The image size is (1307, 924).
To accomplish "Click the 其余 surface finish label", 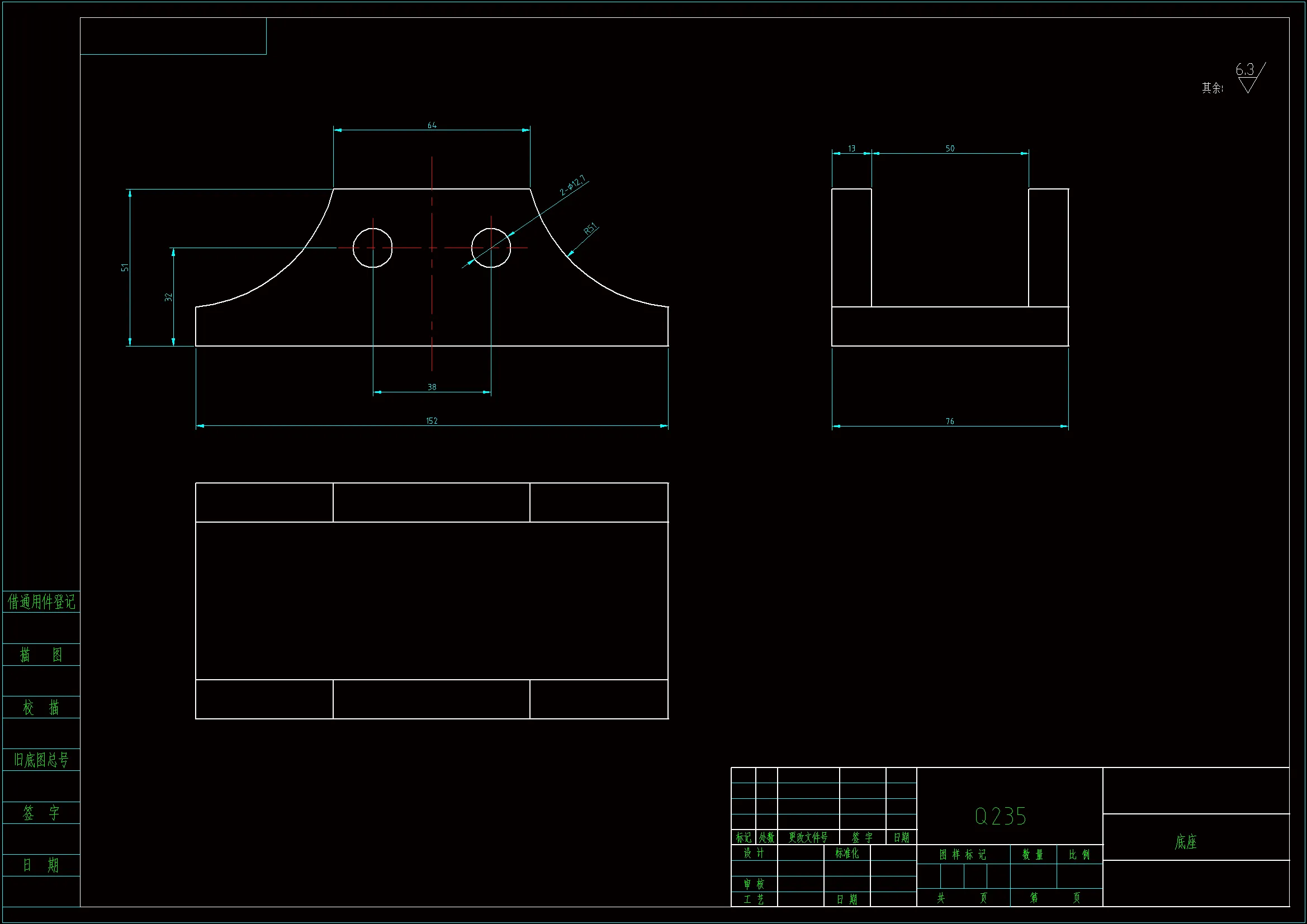I will (x=1212, y=88).
